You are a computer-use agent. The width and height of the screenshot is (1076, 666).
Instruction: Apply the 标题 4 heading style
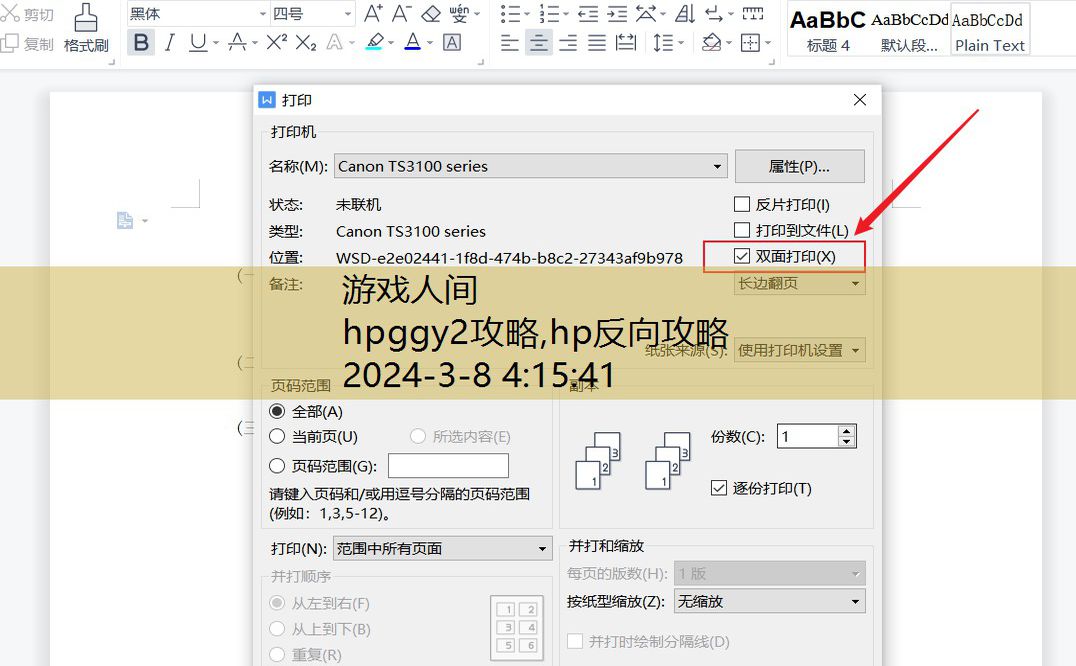coord(828,31)
